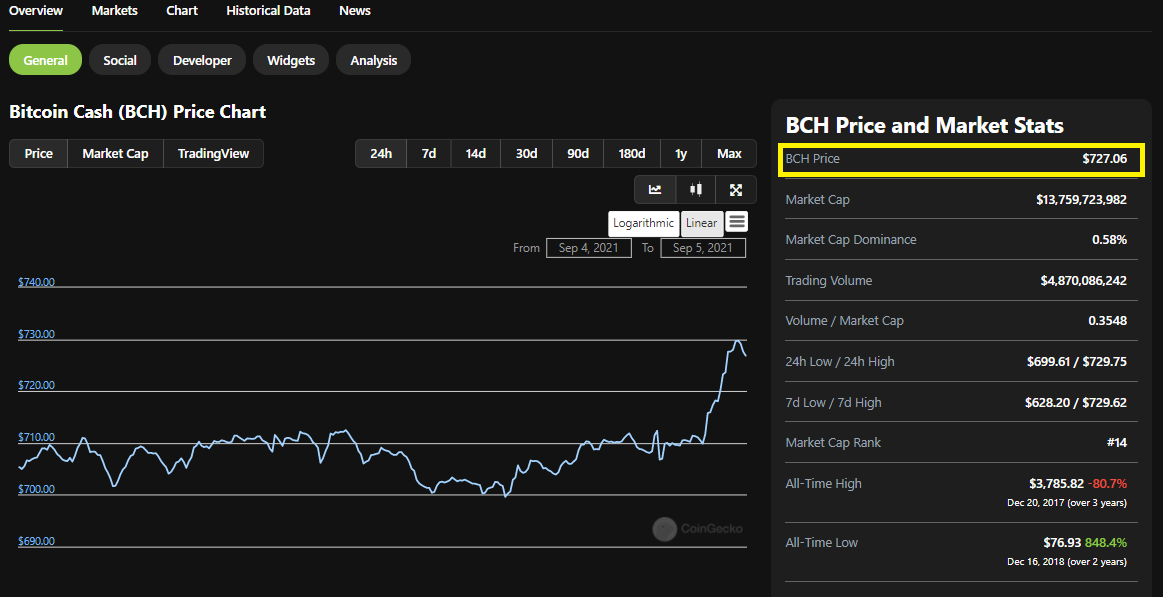Click the All-Time Low price $76.93

tap(1062, 542)
